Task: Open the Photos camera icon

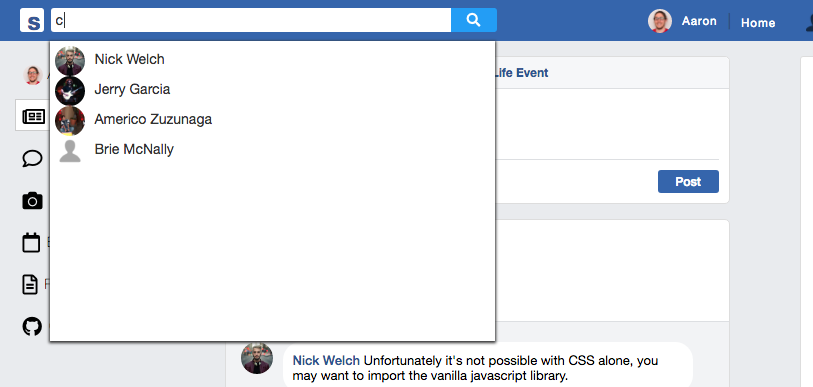Action: pos(32,201)
